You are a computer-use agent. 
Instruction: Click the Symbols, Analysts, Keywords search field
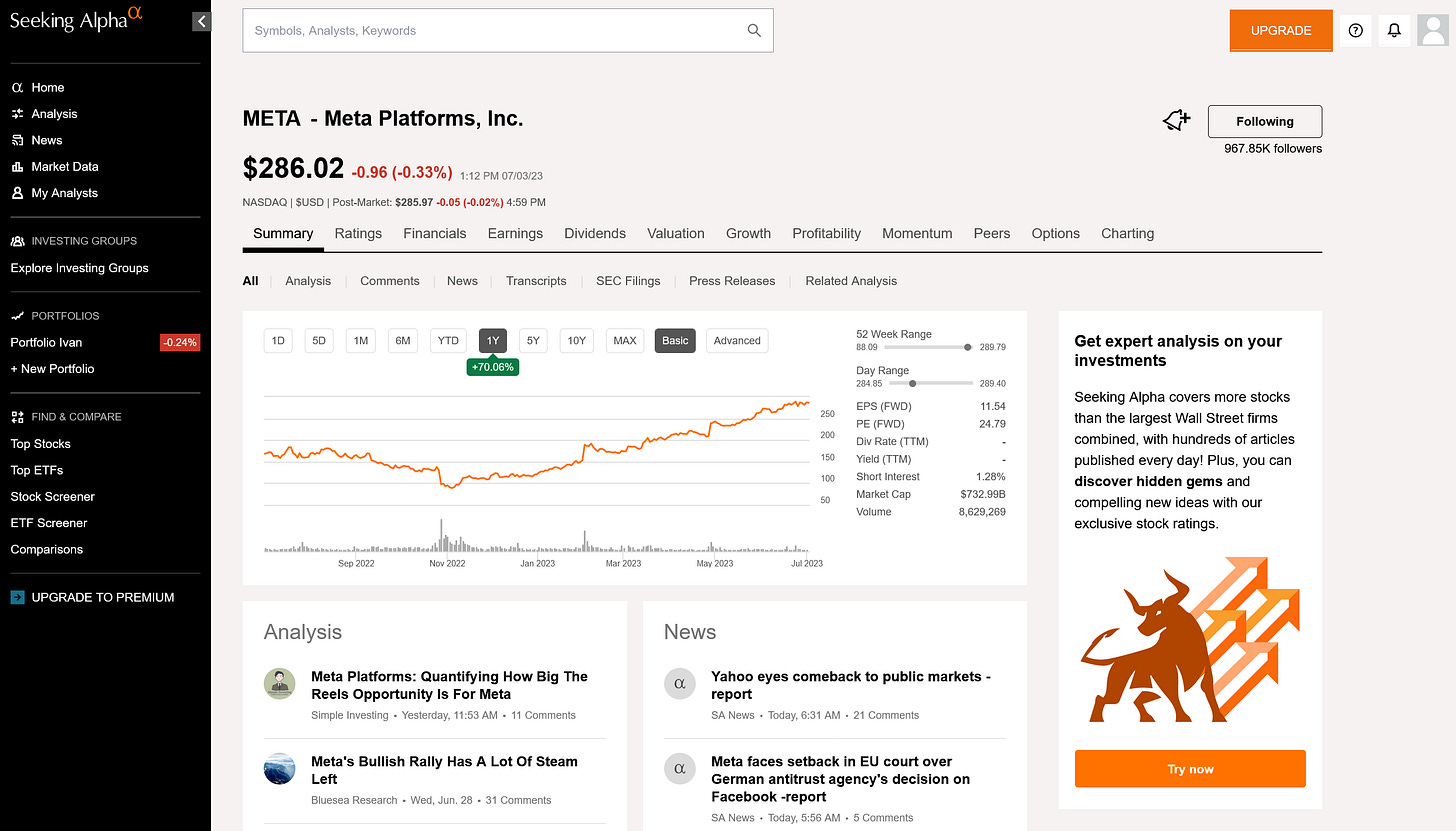(x=508, y=31)
